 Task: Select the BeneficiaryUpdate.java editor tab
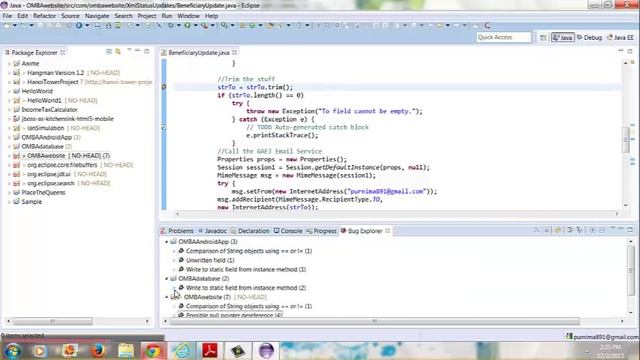coord(199,53)
